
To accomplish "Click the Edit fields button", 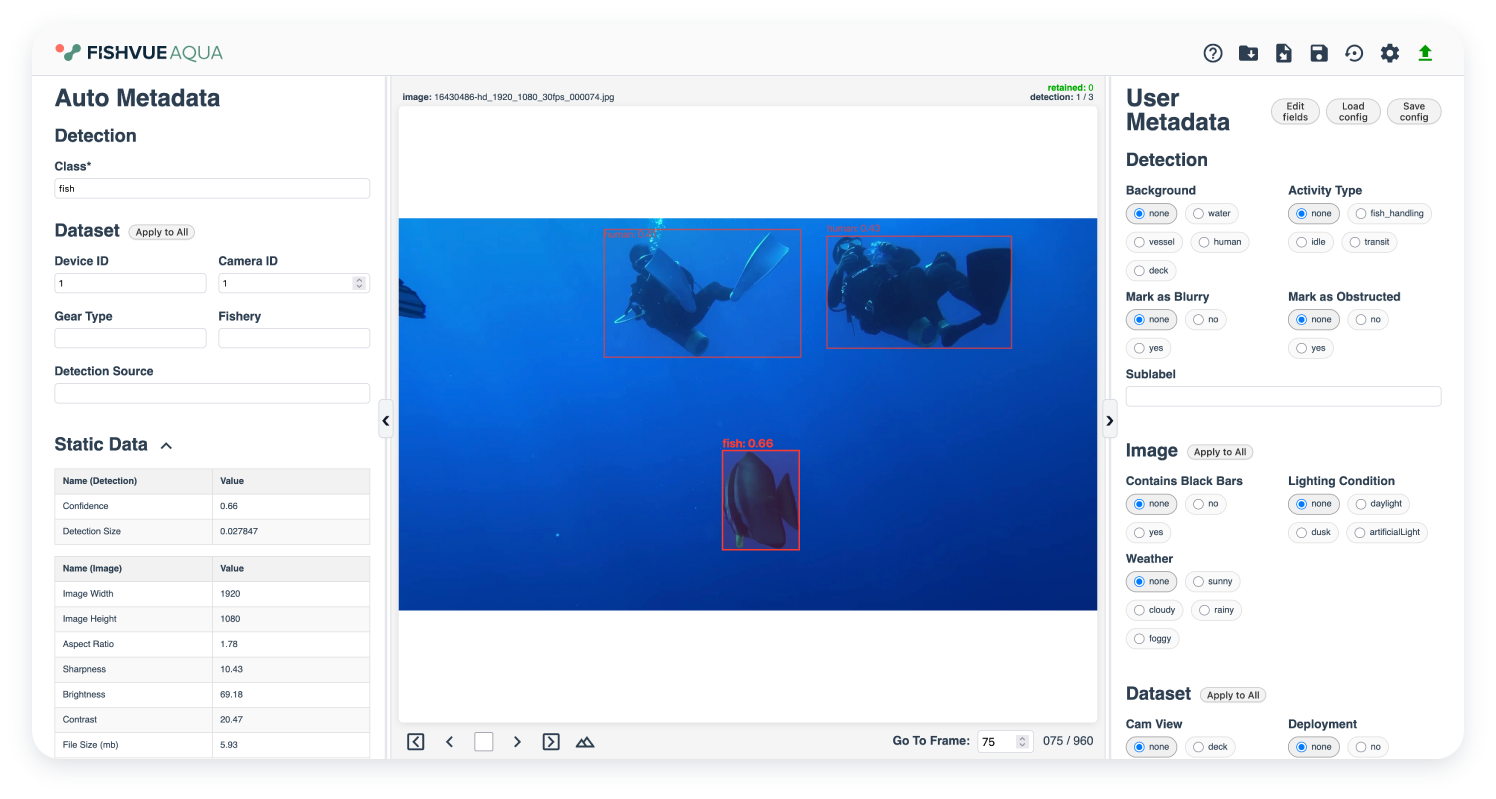I will click(x=1295, y=112).
